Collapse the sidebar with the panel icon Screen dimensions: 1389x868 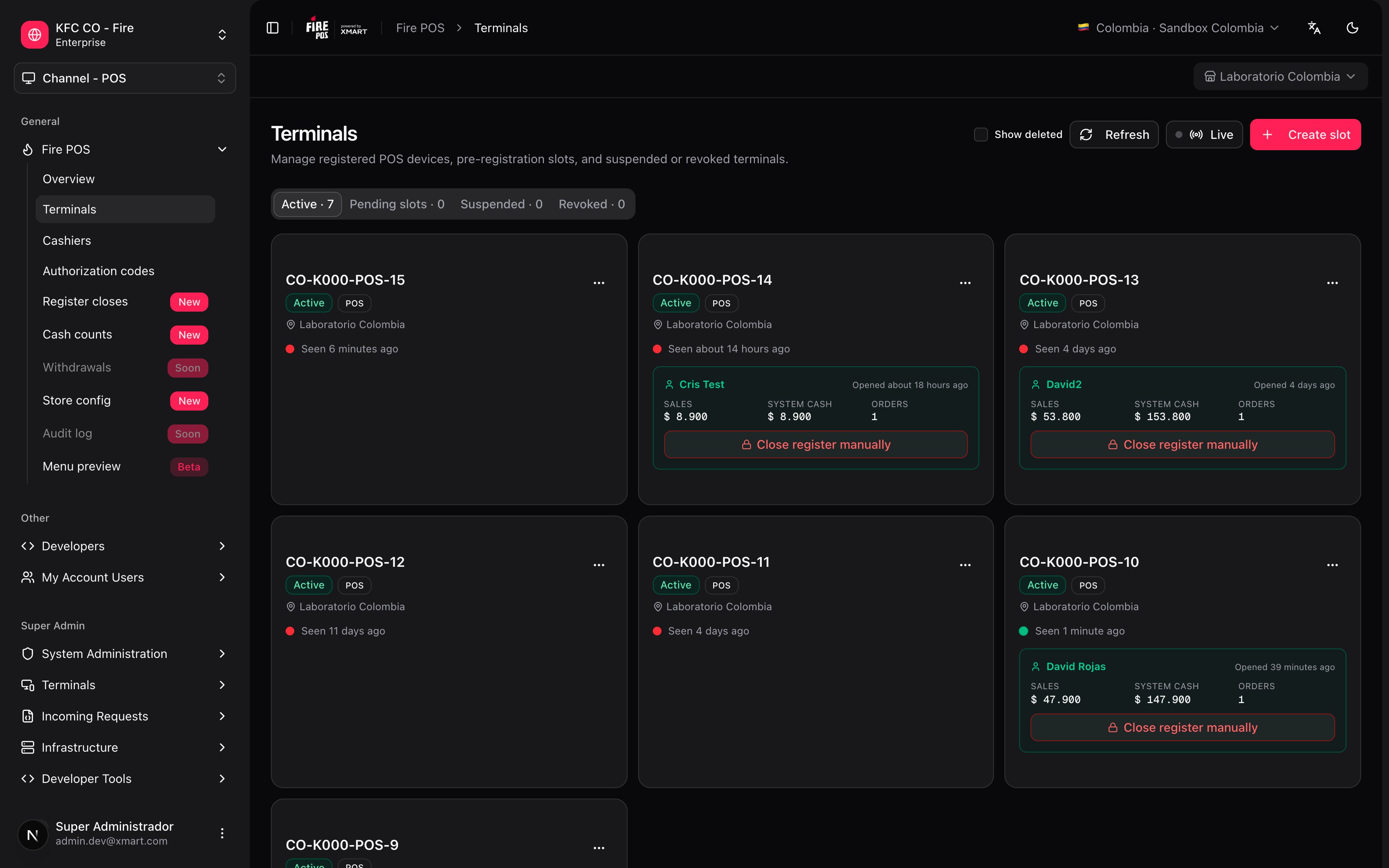273,27
